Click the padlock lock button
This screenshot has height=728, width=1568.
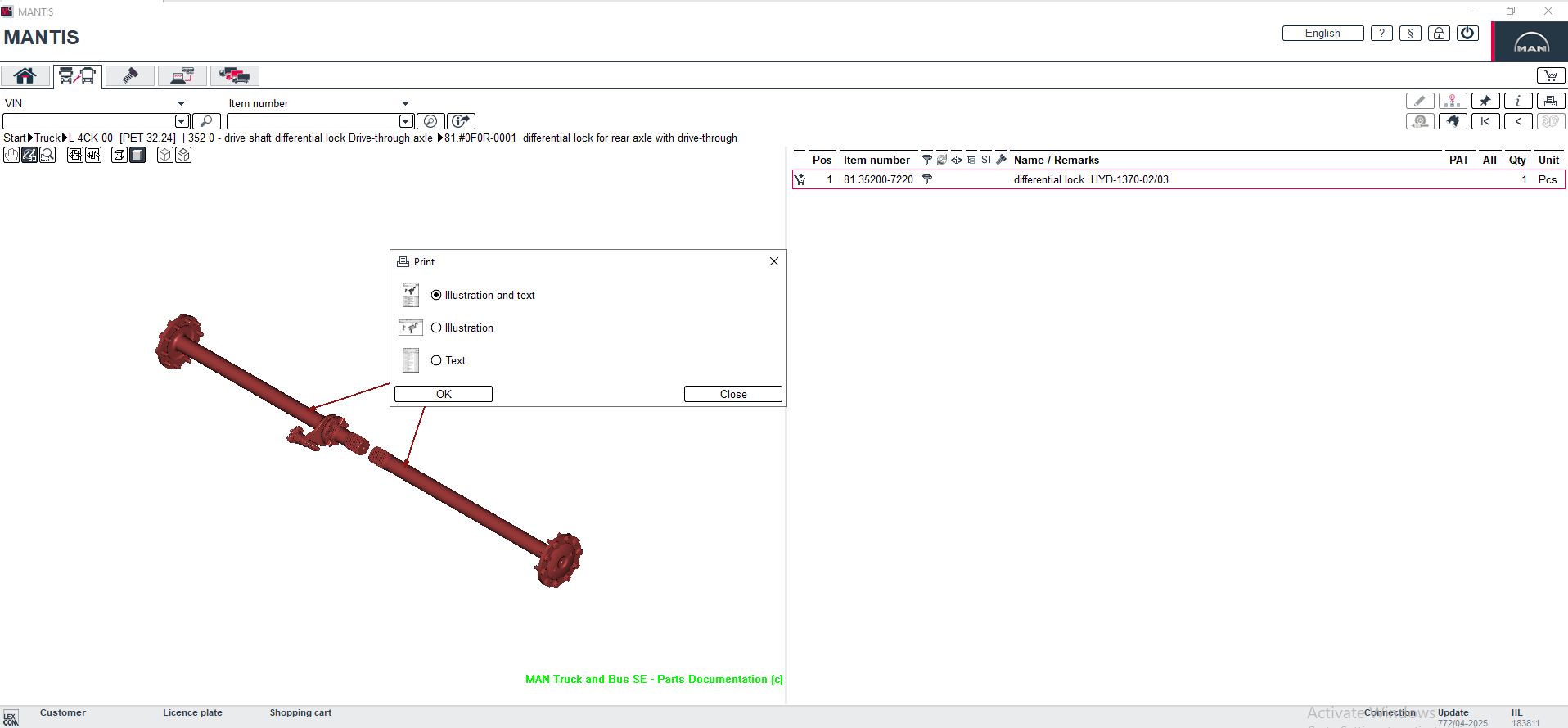point(1439,34)
